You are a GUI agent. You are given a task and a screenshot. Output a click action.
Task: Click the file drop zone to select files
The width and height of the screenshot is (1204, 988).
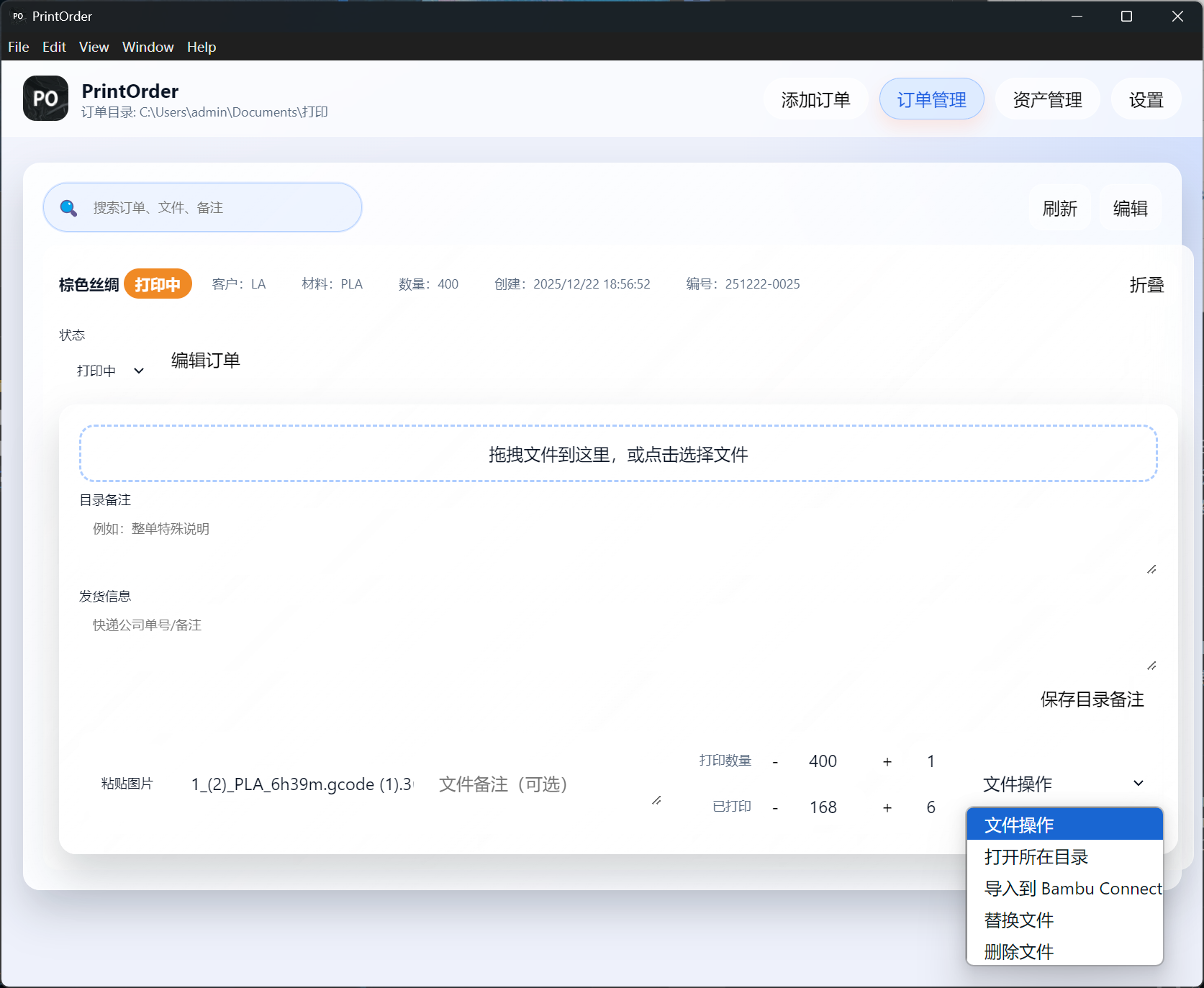(x=617, y=454)
